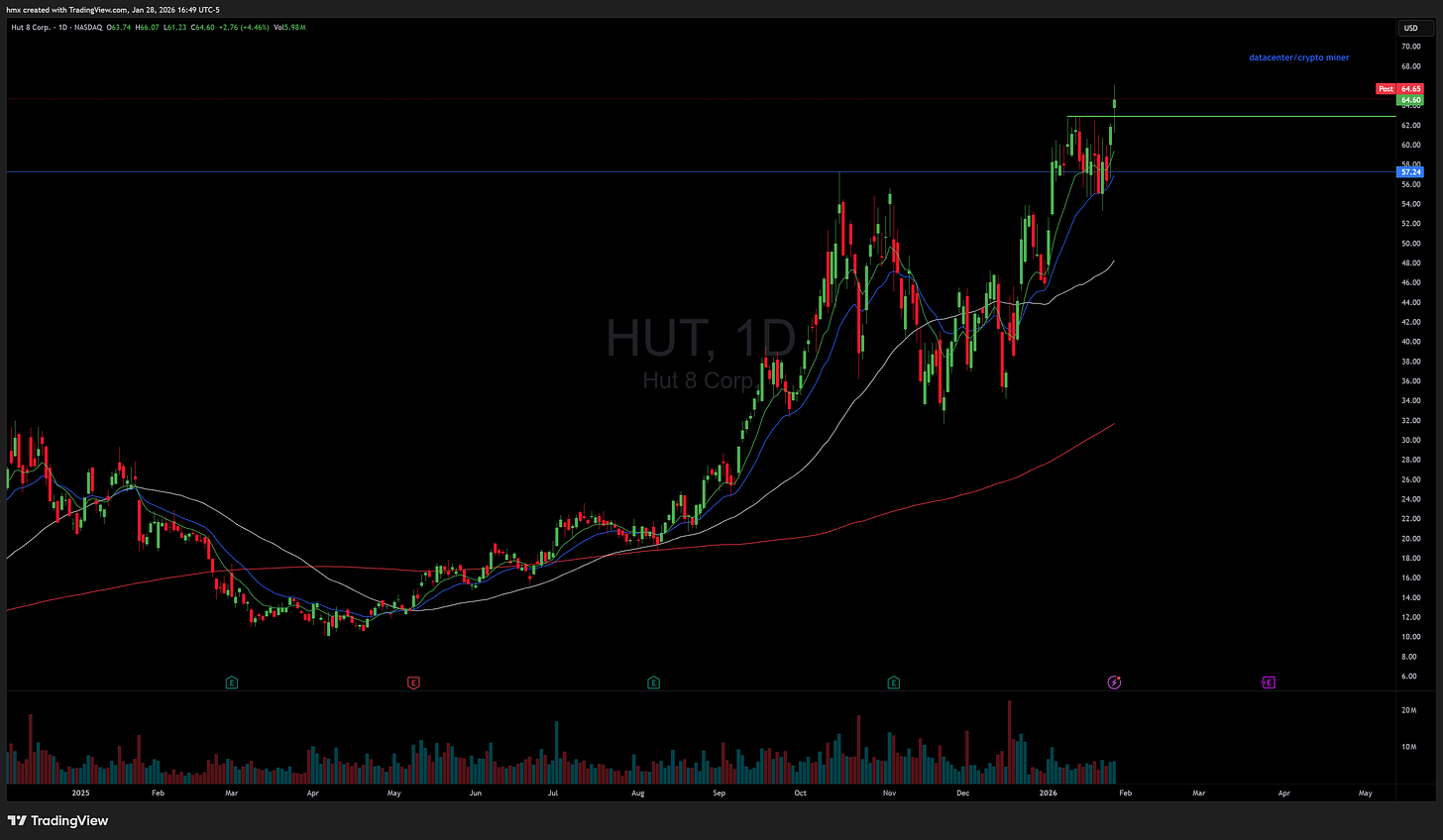Click the open value O63.74
This screenshot has width=1443, height=840.
[119, 28]
